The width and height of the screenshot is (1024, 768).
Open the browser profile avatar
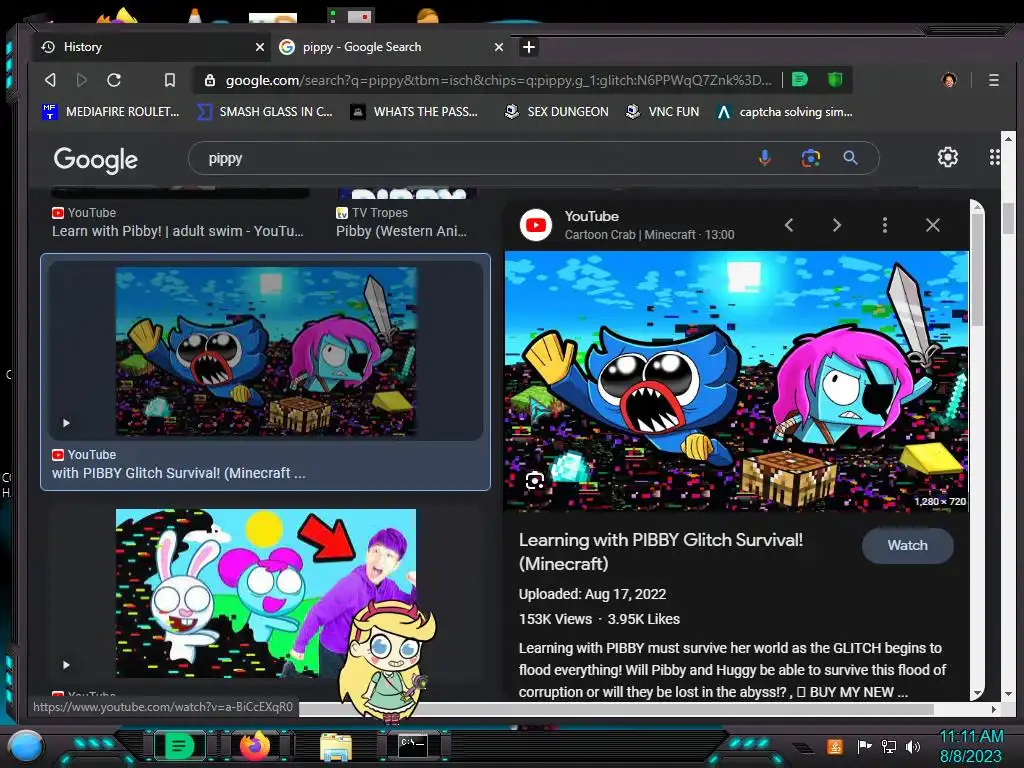tap(949, 80)
